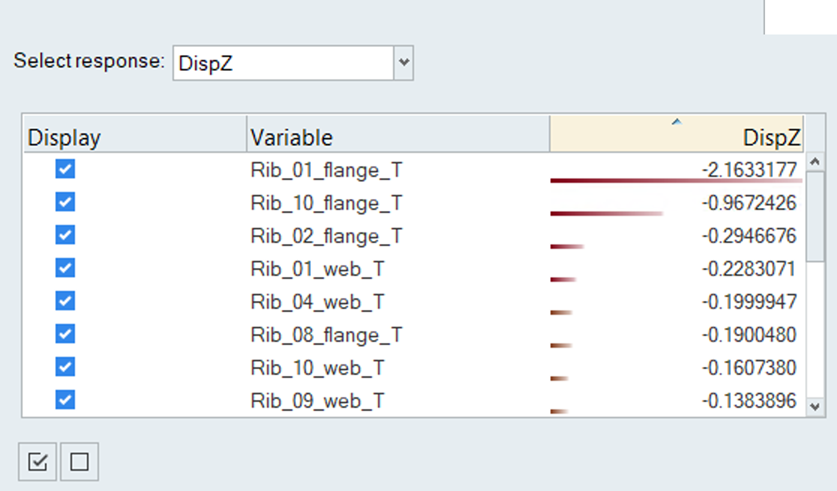Click the -0.9672426 DispZ effect bar
Screen dimensions: 837x491
(x=607, y=213)
